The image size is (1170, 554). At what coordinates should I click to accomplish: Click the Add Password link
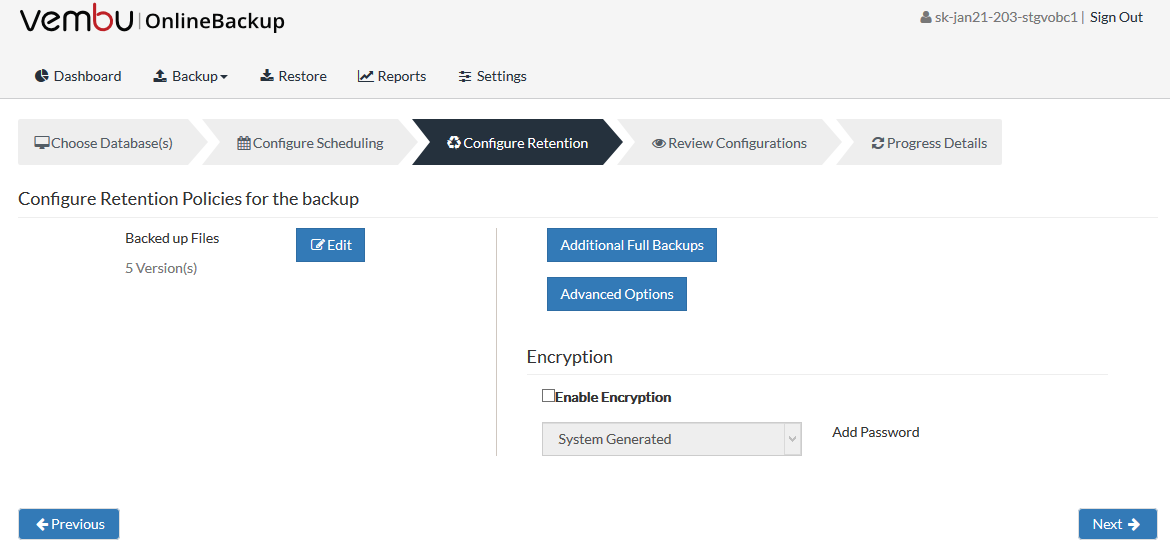[x=876, y=432]
